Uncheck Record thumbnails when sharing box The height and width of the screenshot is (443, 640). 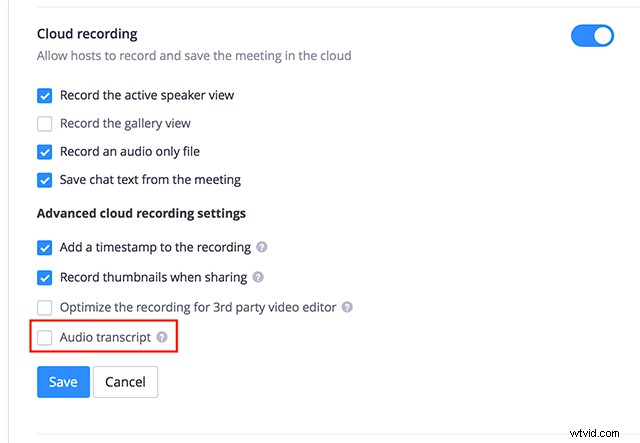[x=44, y=278]
